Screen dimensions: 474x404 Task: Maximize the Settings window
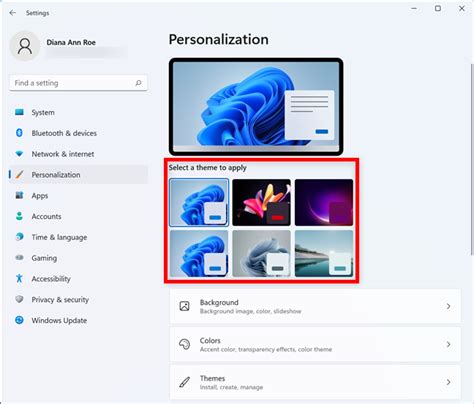(x=438, y=8)
